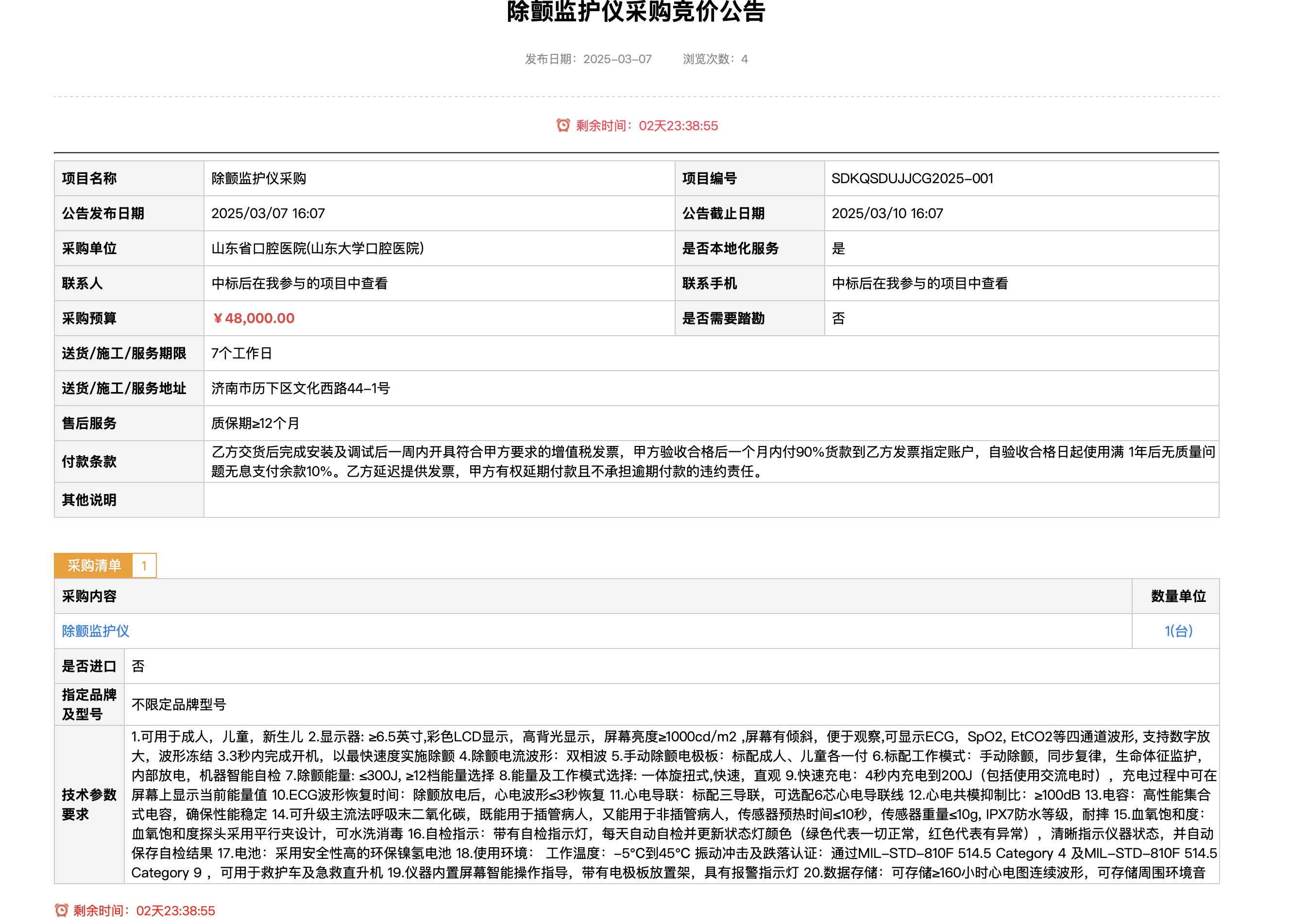Click the 项目名称 label cell
1291x924 pixels.
coord(129,179)
